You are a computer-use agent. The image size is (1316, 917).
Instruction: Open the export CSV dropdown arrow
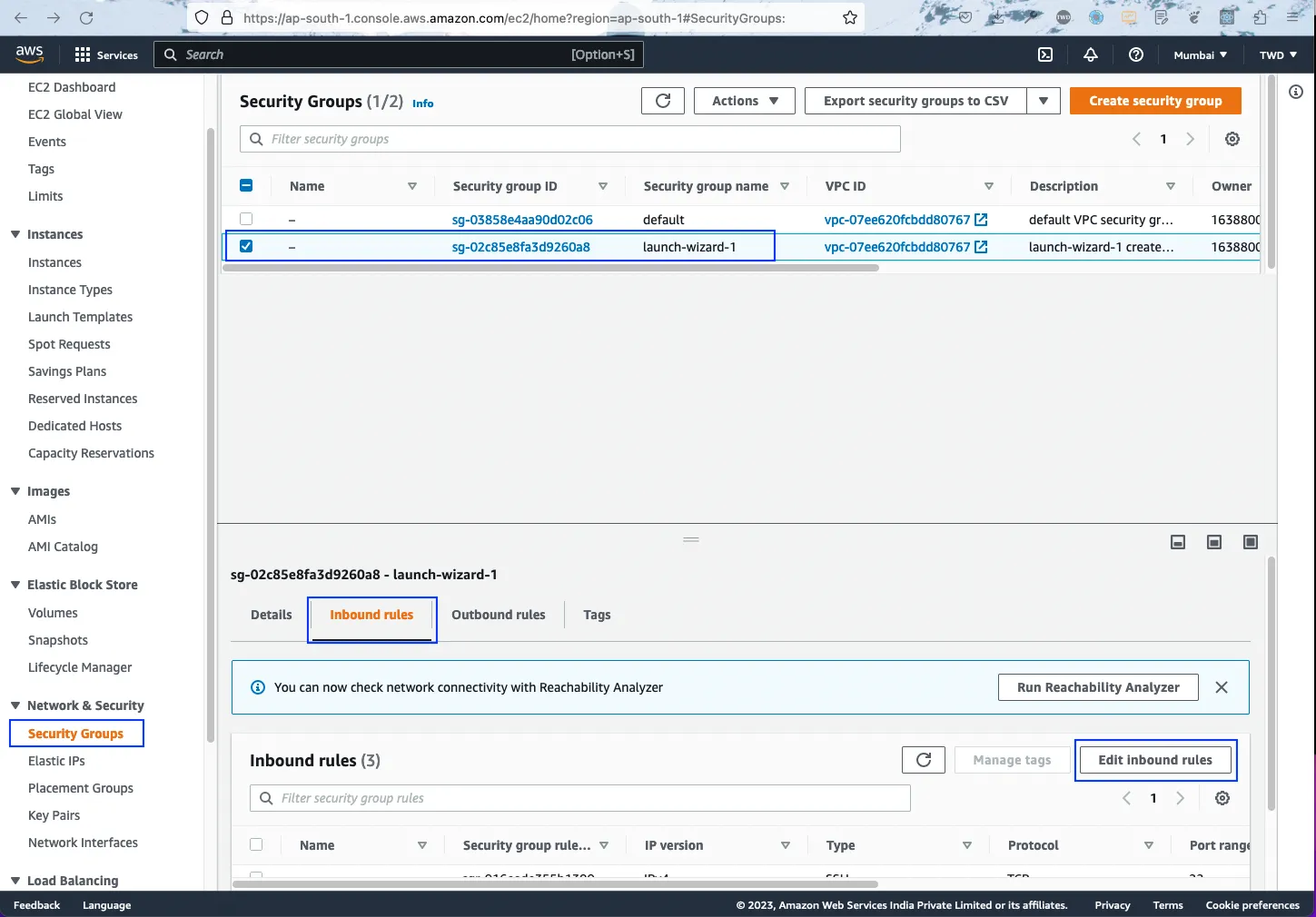[x=1044, y=101]
